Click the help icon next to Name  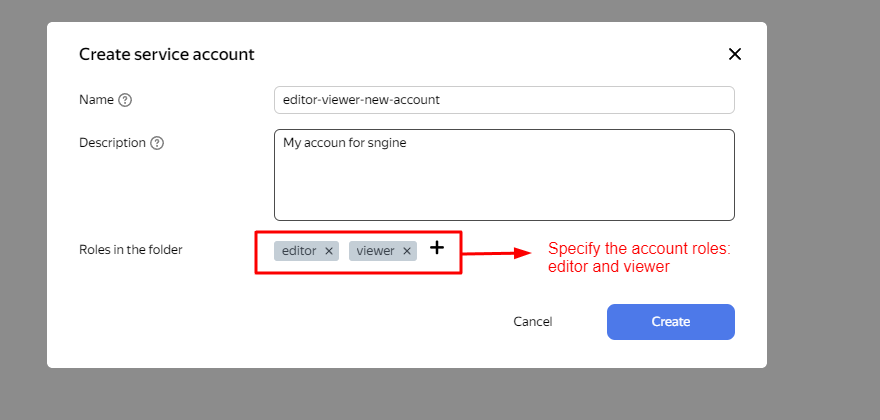point(125,100)
